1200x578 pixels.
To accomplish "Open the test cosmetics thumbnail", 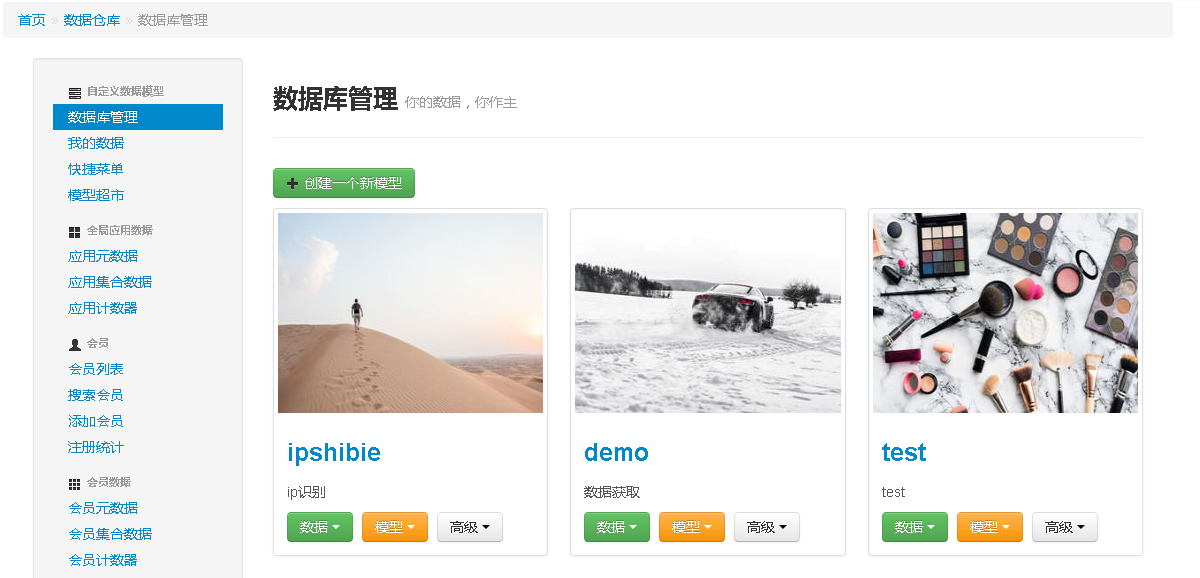I will (x=1005, y=313).
